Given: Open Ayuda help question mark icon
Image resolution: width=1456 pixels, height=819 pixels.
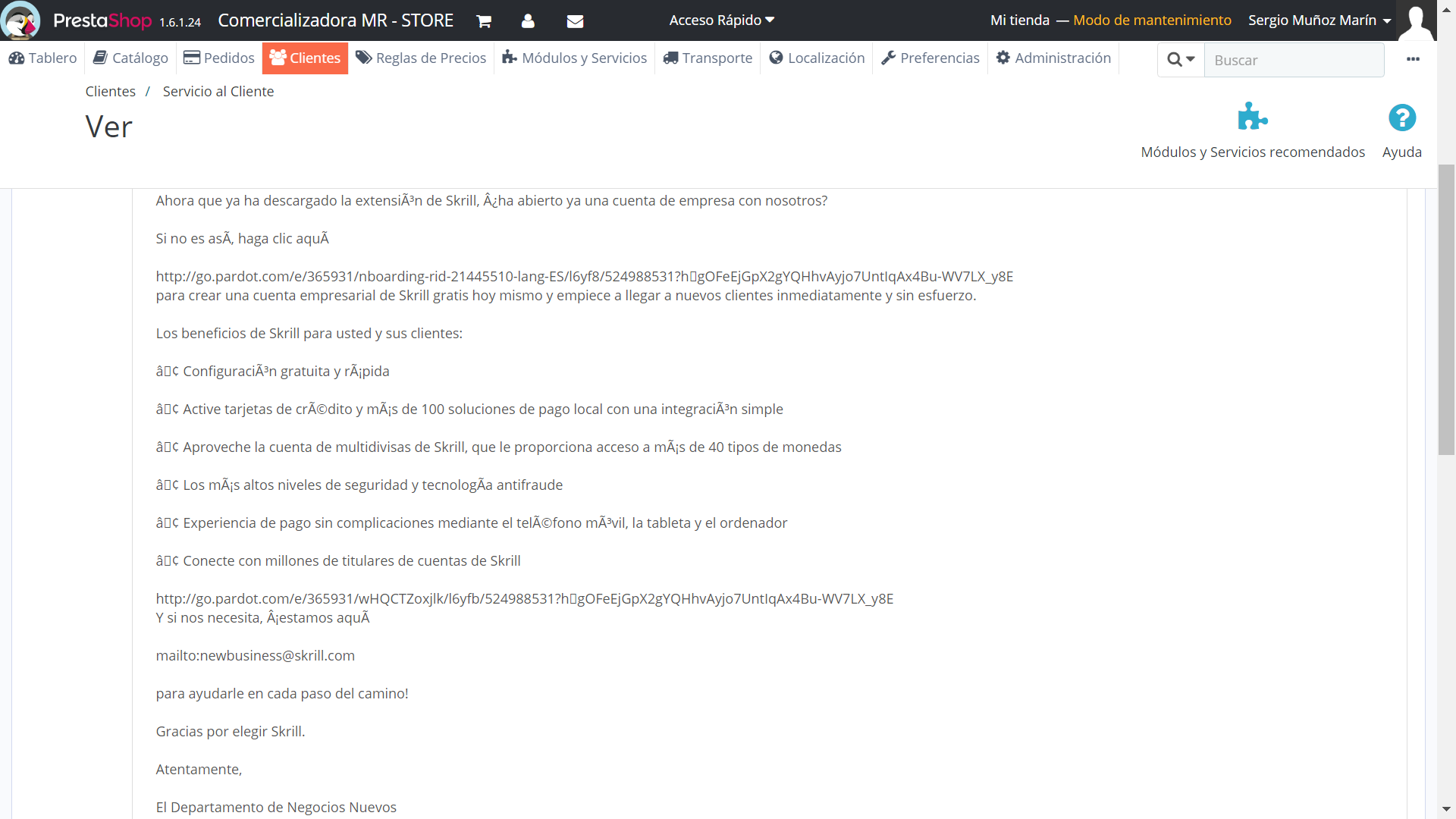Looking at the screenshot, I should tap(1401, 118).
